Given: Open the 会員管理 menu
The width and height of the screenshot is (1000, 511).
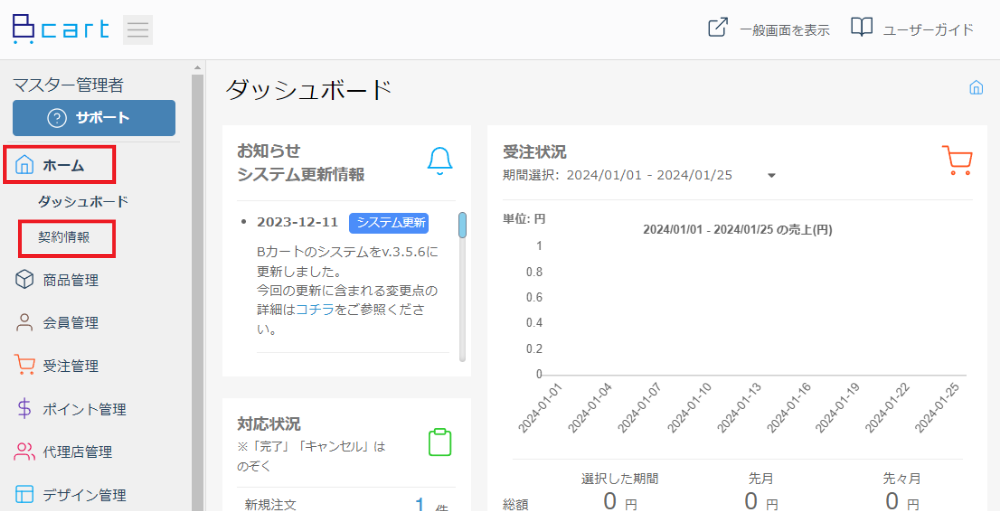Looking at the screenshot, I should 71,323.
